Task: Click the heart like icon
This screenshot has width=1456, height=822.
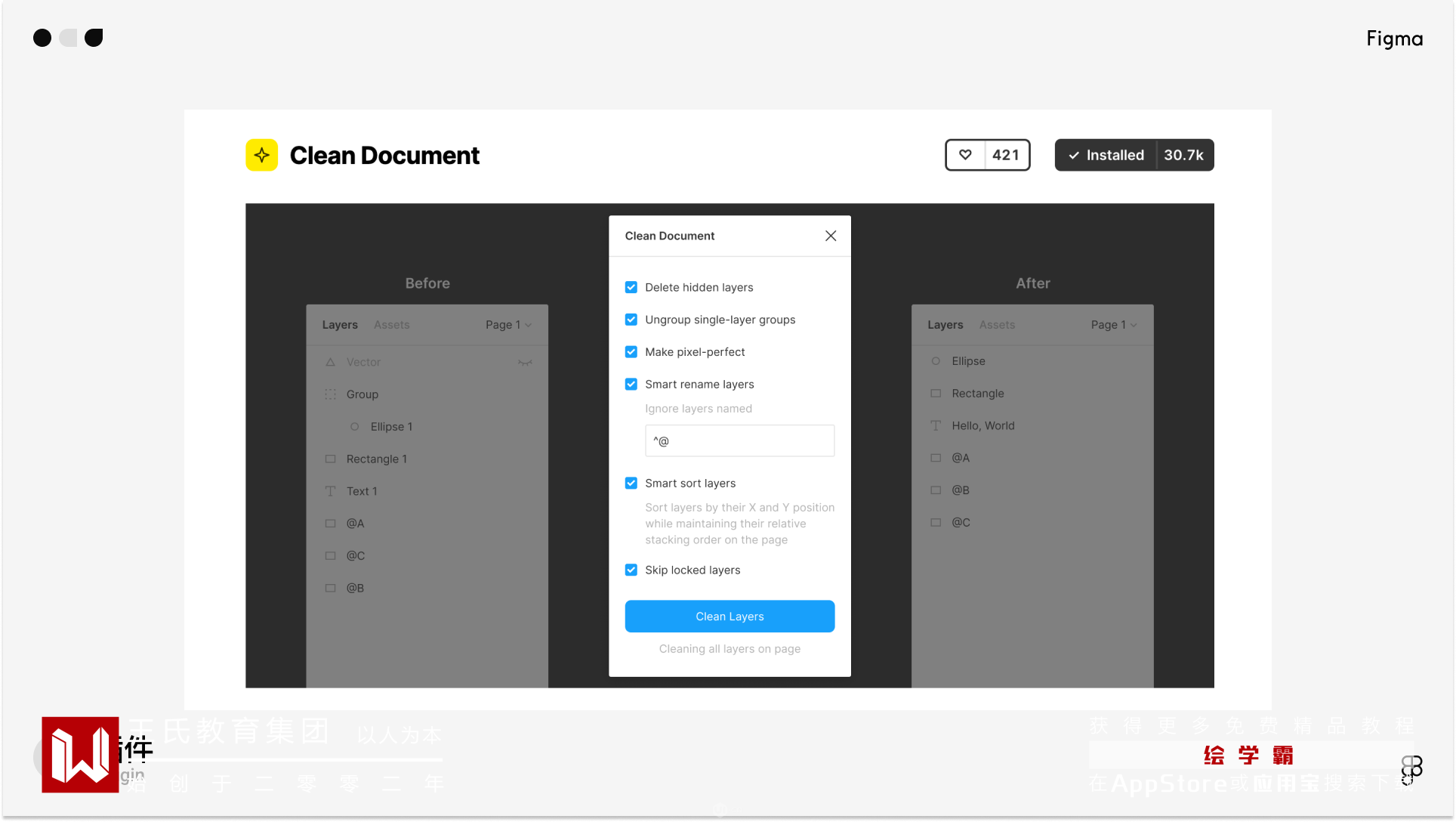Action: point(965,155)
